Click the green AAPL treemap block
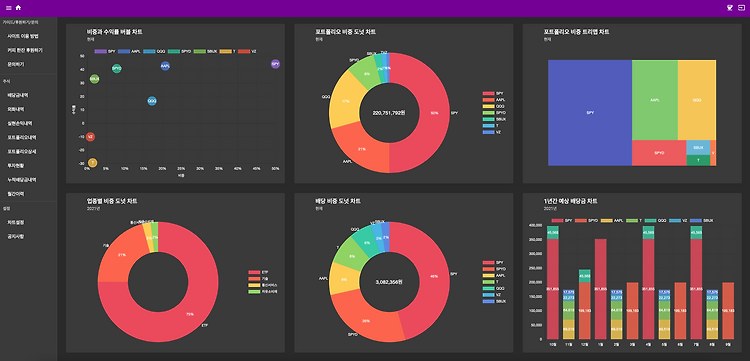The width and height of the screenshot is (750, 361). coord(654,100)
